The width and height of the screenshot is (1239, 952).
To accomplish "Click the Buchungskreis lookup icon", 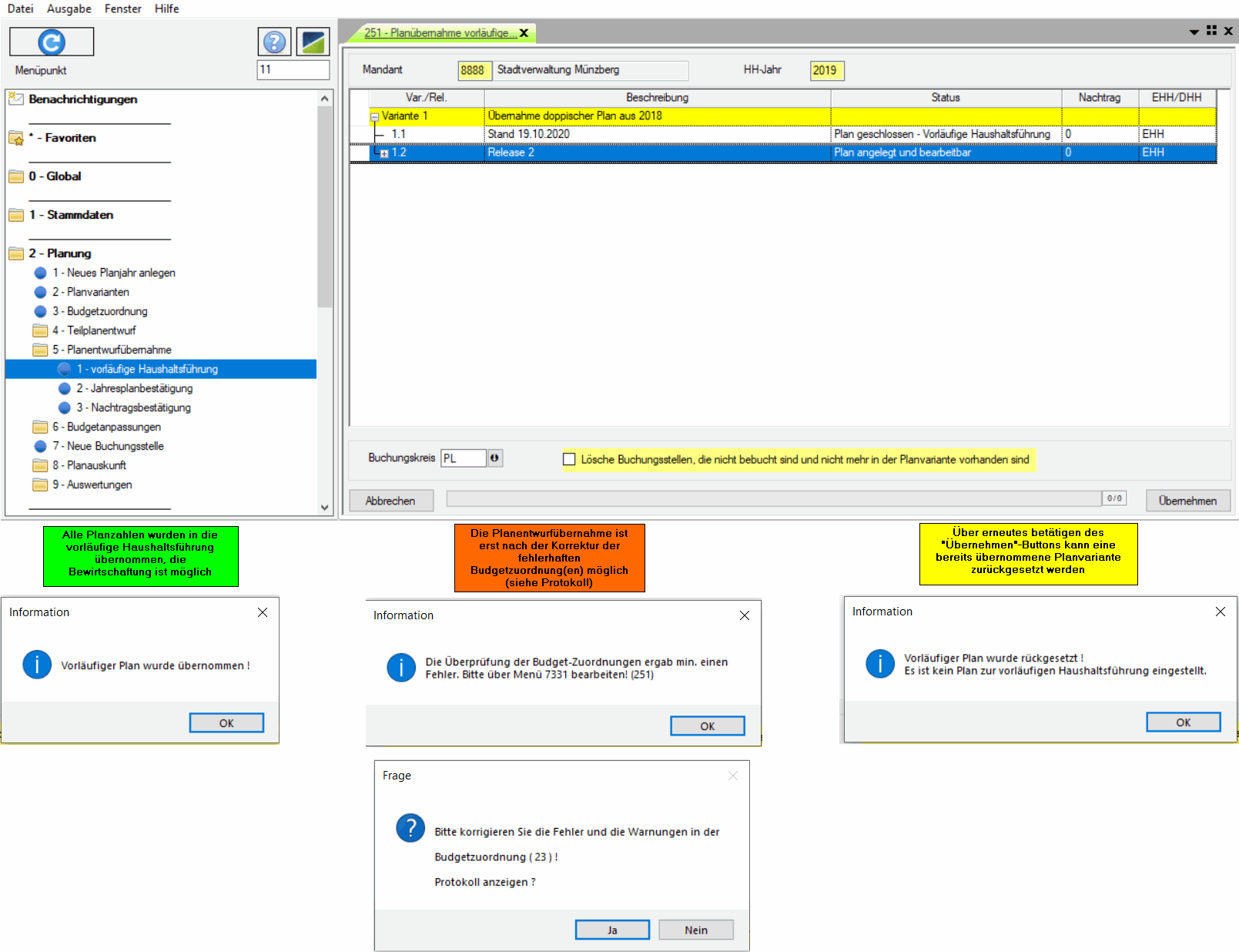I will (x=494, y=458).
